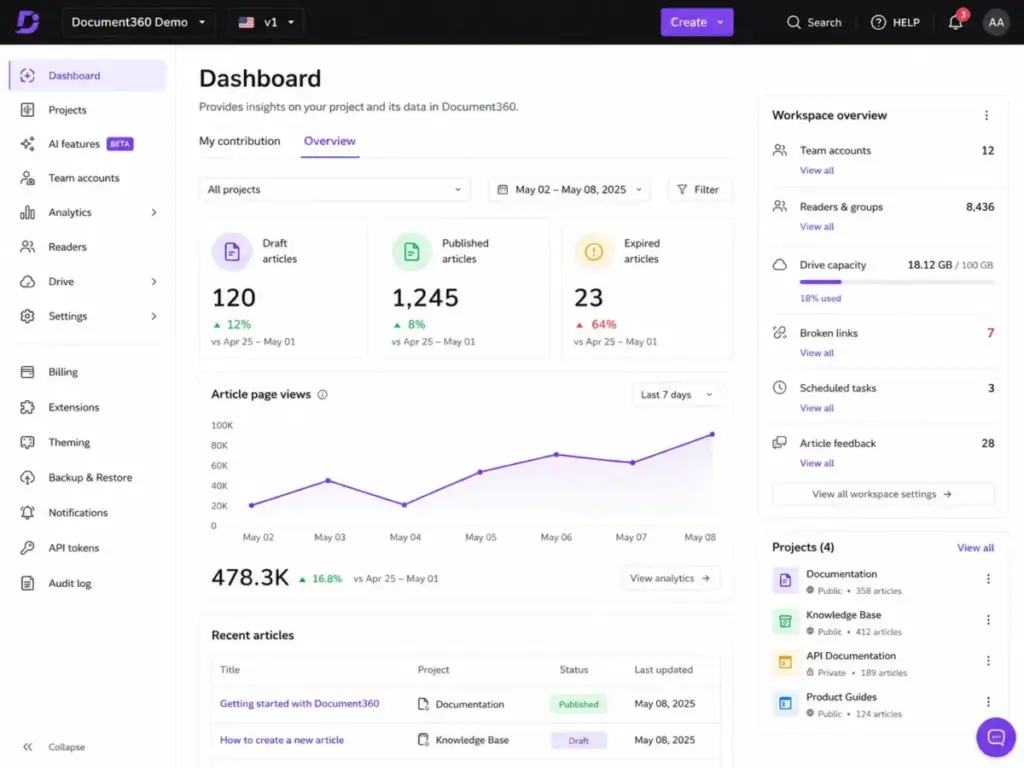Screen dimensions: 1024x768
Task: Open the All projects dropdown
Action: [x=334, y=189]
